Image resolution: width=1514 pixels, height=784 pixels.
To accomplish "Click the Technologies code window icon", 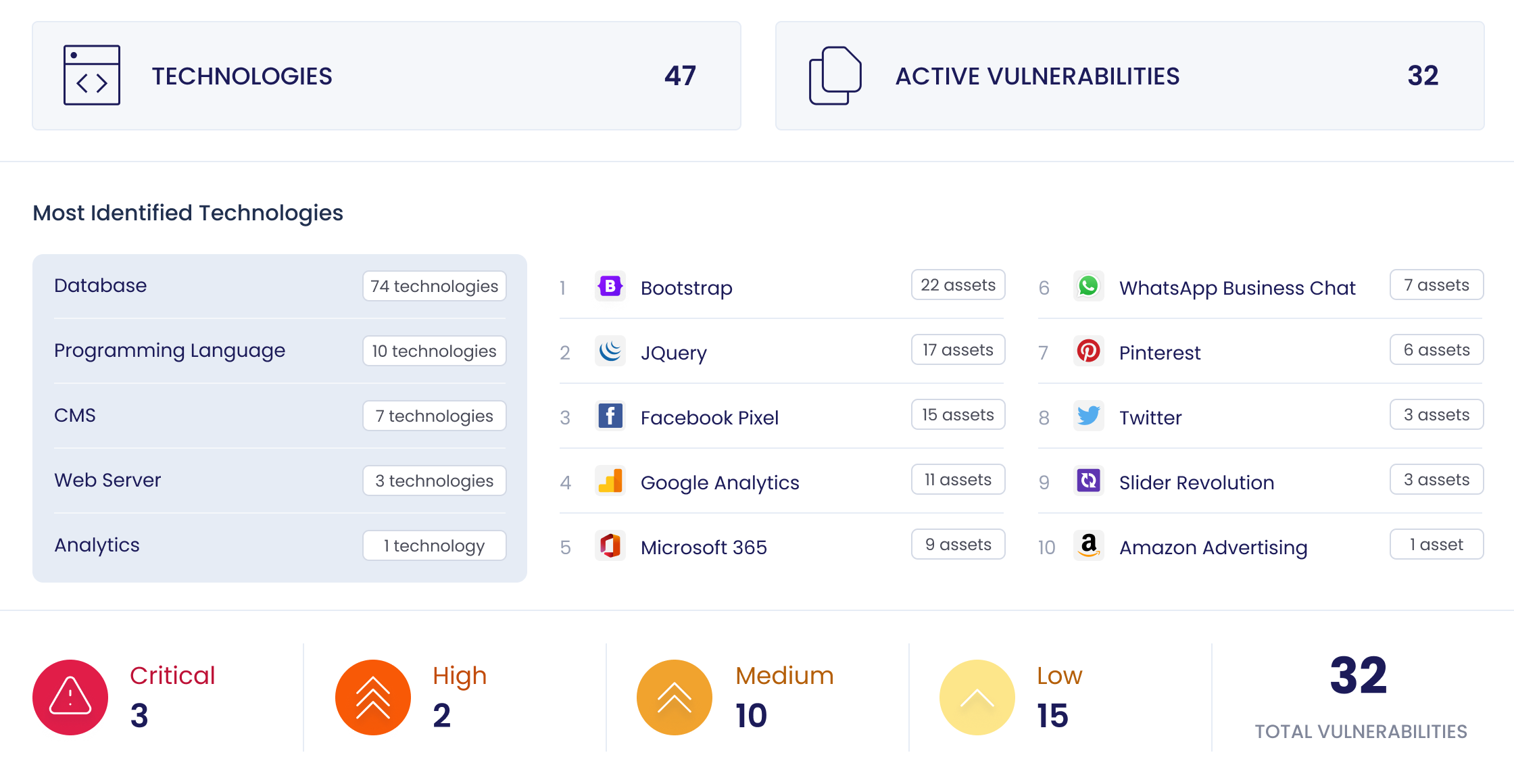I will 91,76.
